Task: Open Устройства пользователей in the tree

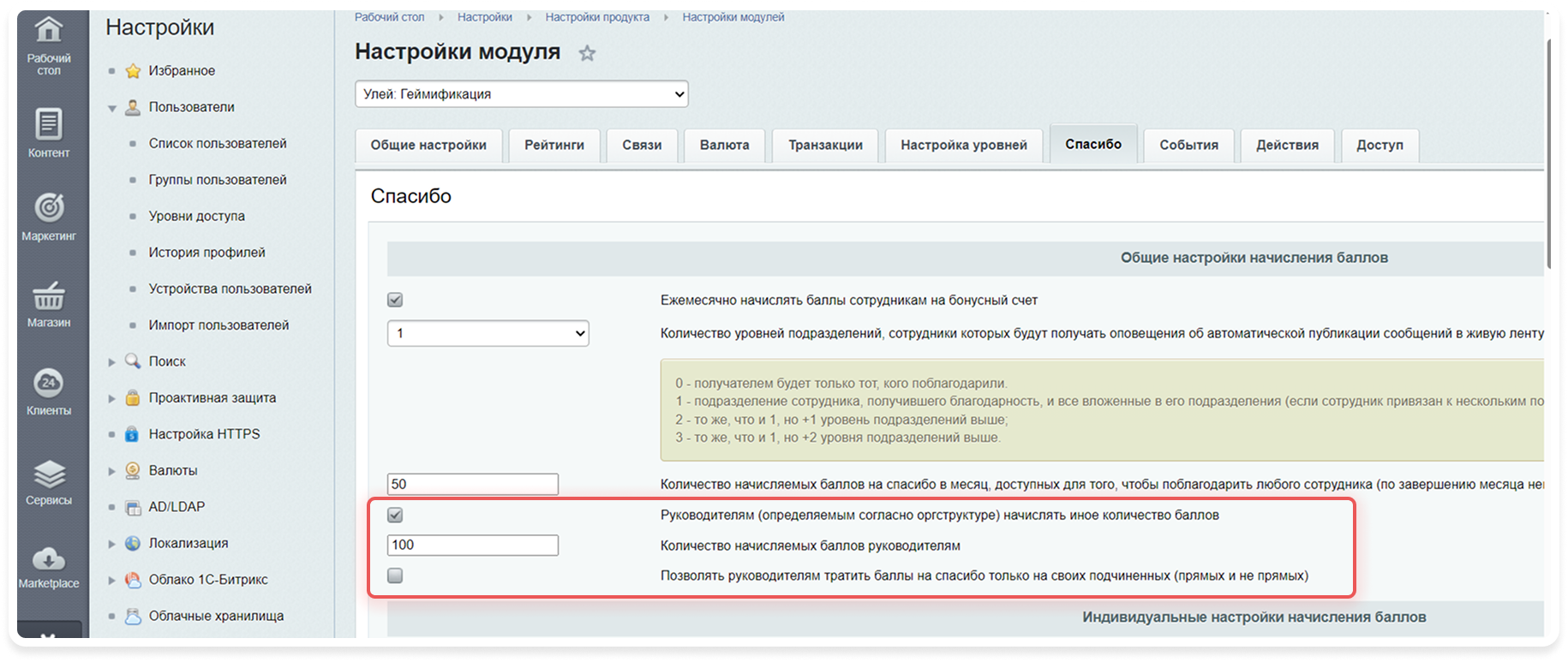Action: pos(230,289)
